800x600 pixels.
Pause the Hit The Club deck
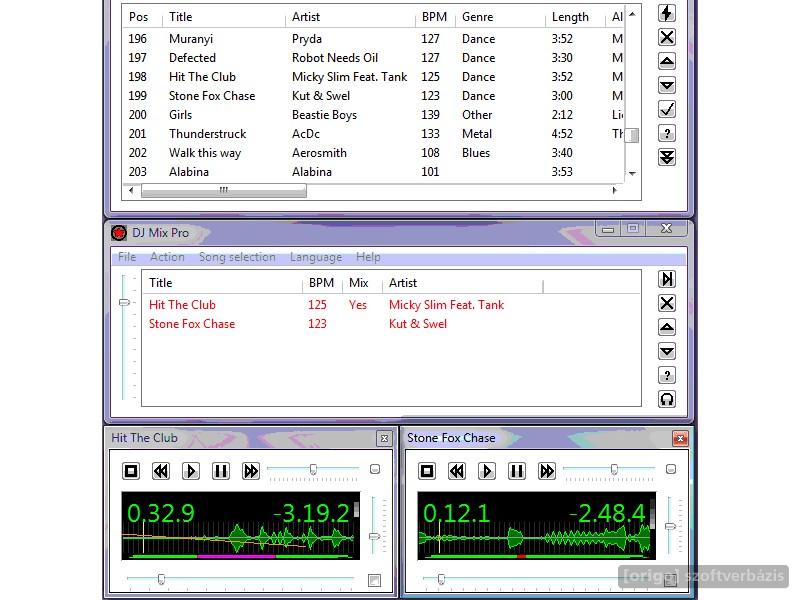pos(221,471)
